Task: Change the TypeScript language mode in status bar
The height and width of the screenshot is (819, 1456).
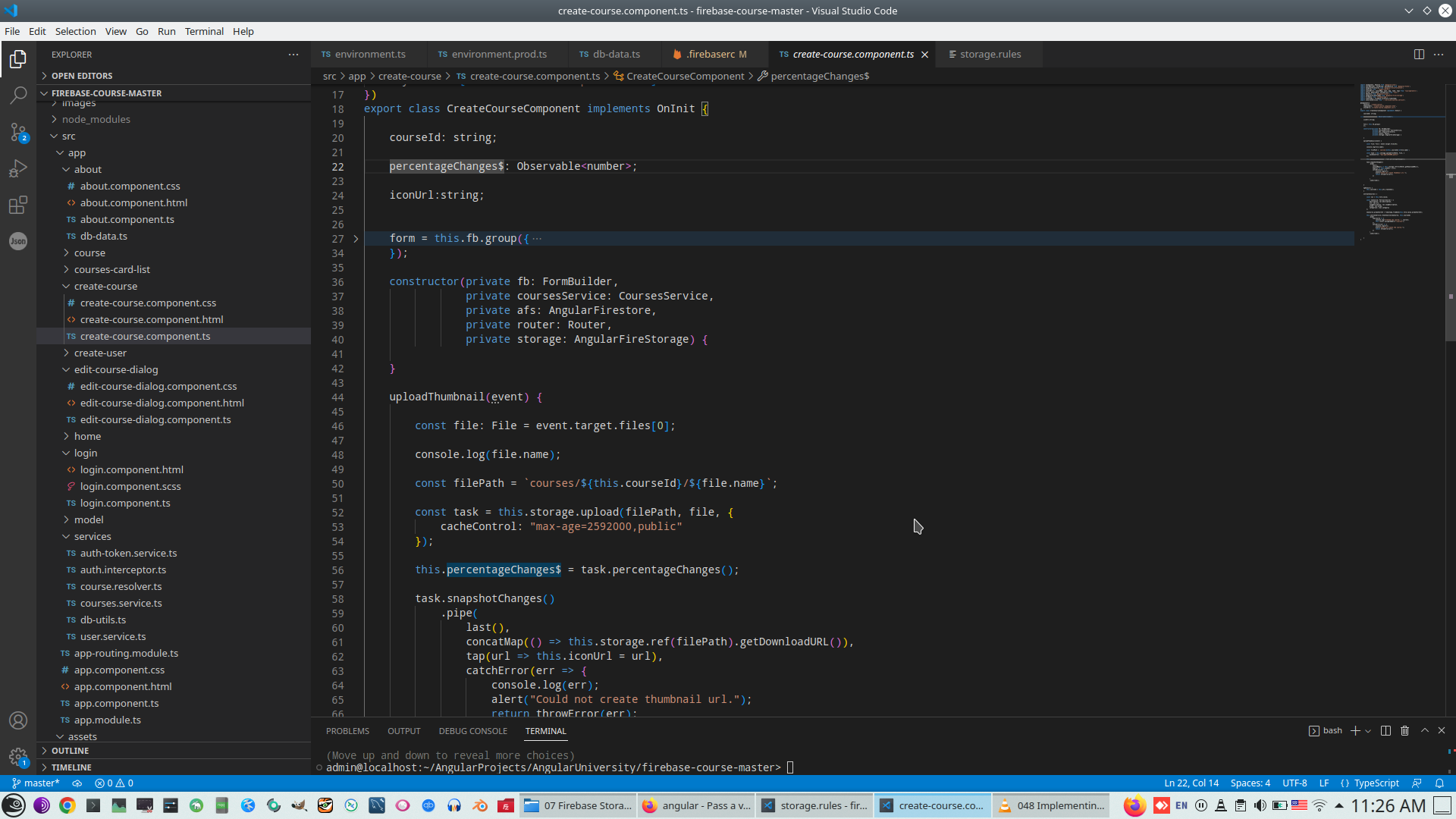Action: click(1376, 783)
